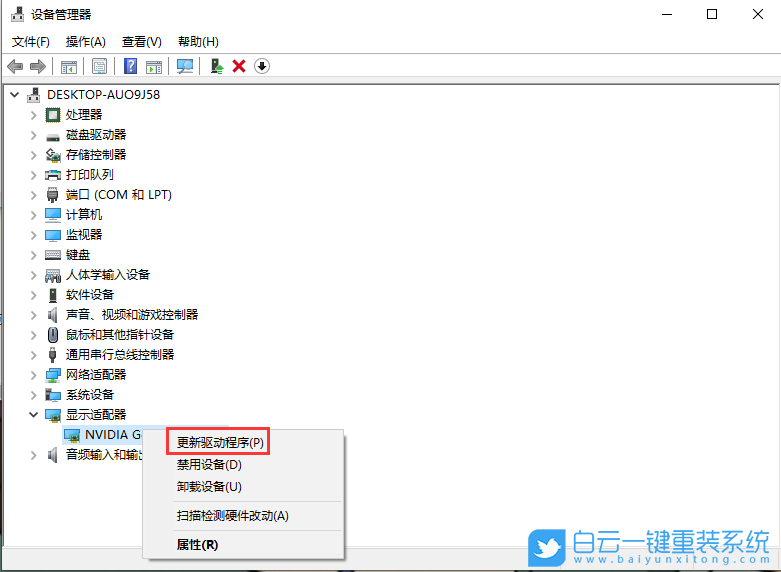The image size is (781, 572).
Task: Click the 人体学输入设备 icon
Action: [53, 275]
